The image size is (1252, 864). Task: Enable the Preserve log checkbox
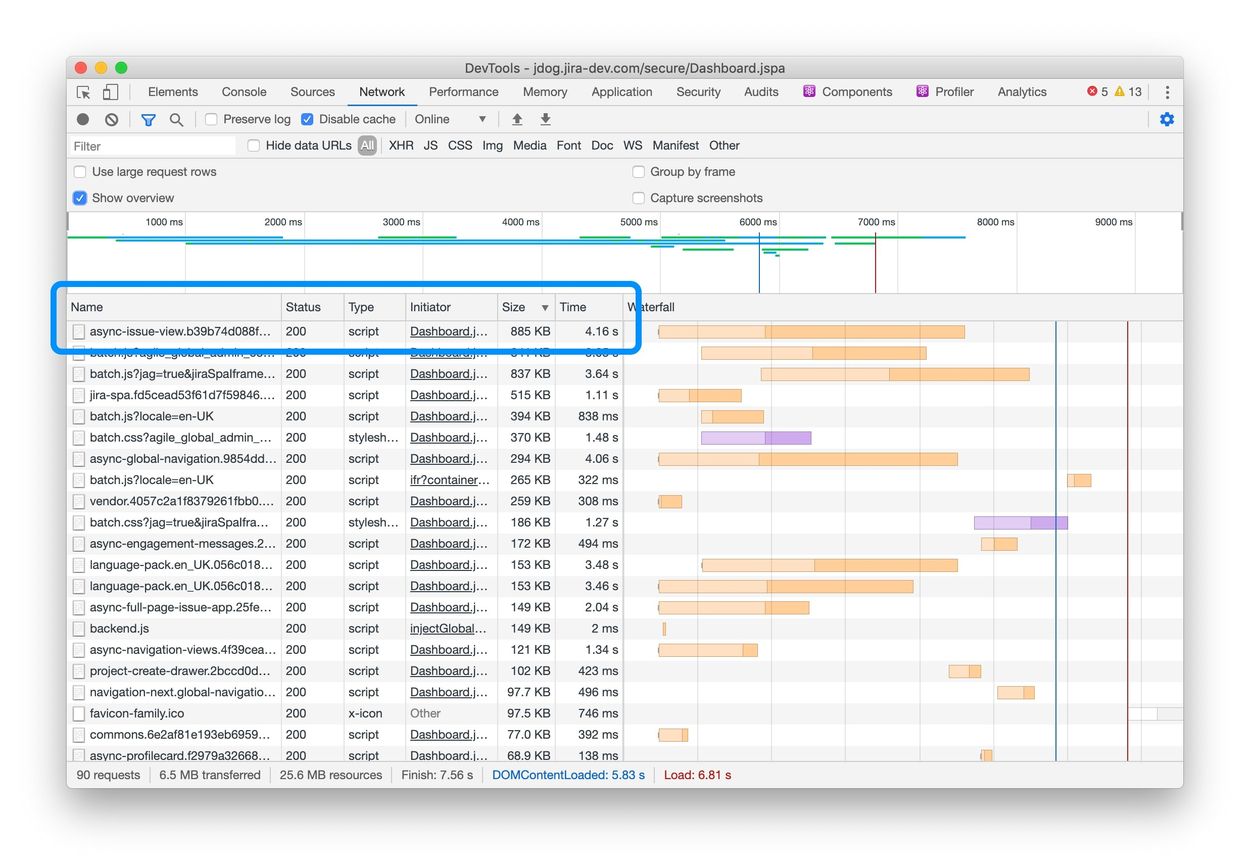tap(211, 119)
